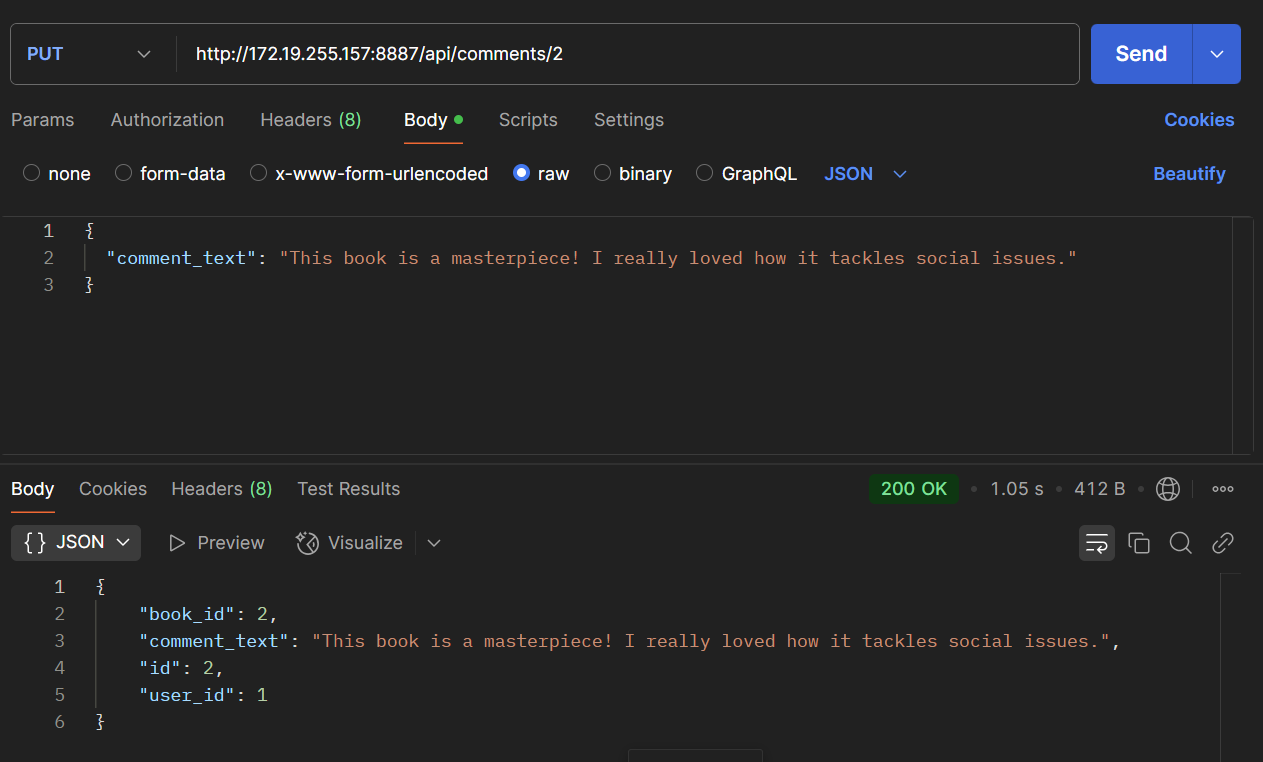Open the response Headers (8) tab
Screen dimensions: 1263x762
[222, 489]
